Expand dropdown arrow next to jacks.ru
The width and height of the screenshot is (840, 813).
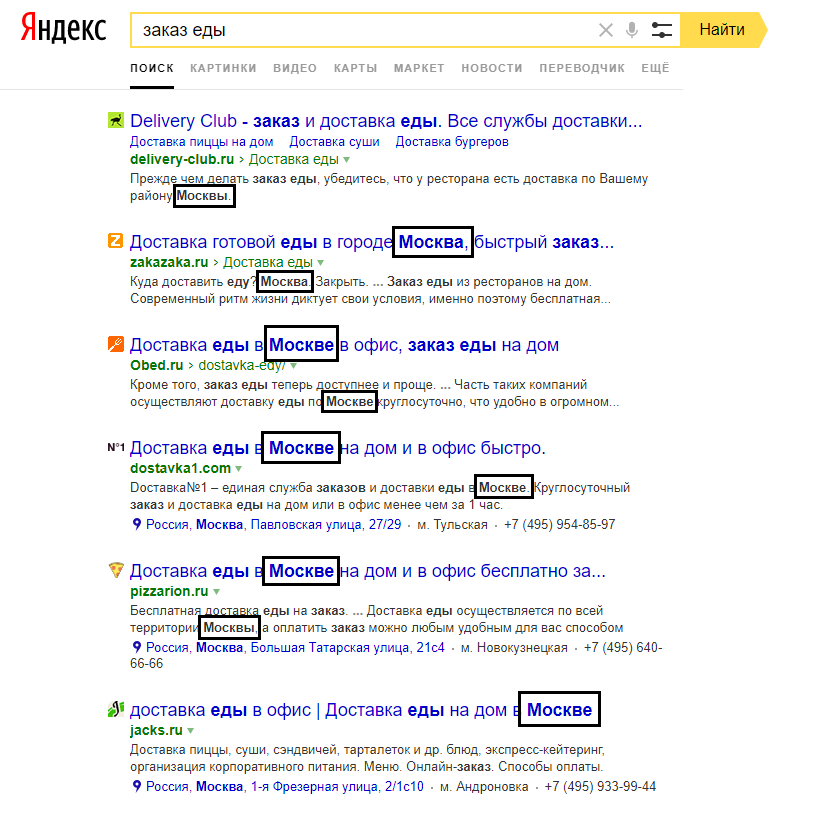(x=191, y=731)
